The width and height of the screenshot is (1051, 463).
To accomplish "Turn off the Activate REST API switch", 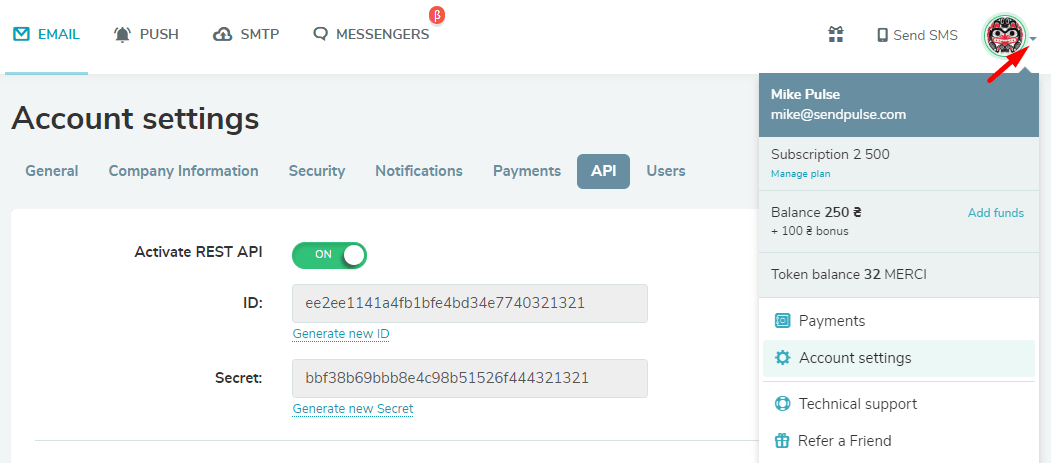I will pos(329,255).
